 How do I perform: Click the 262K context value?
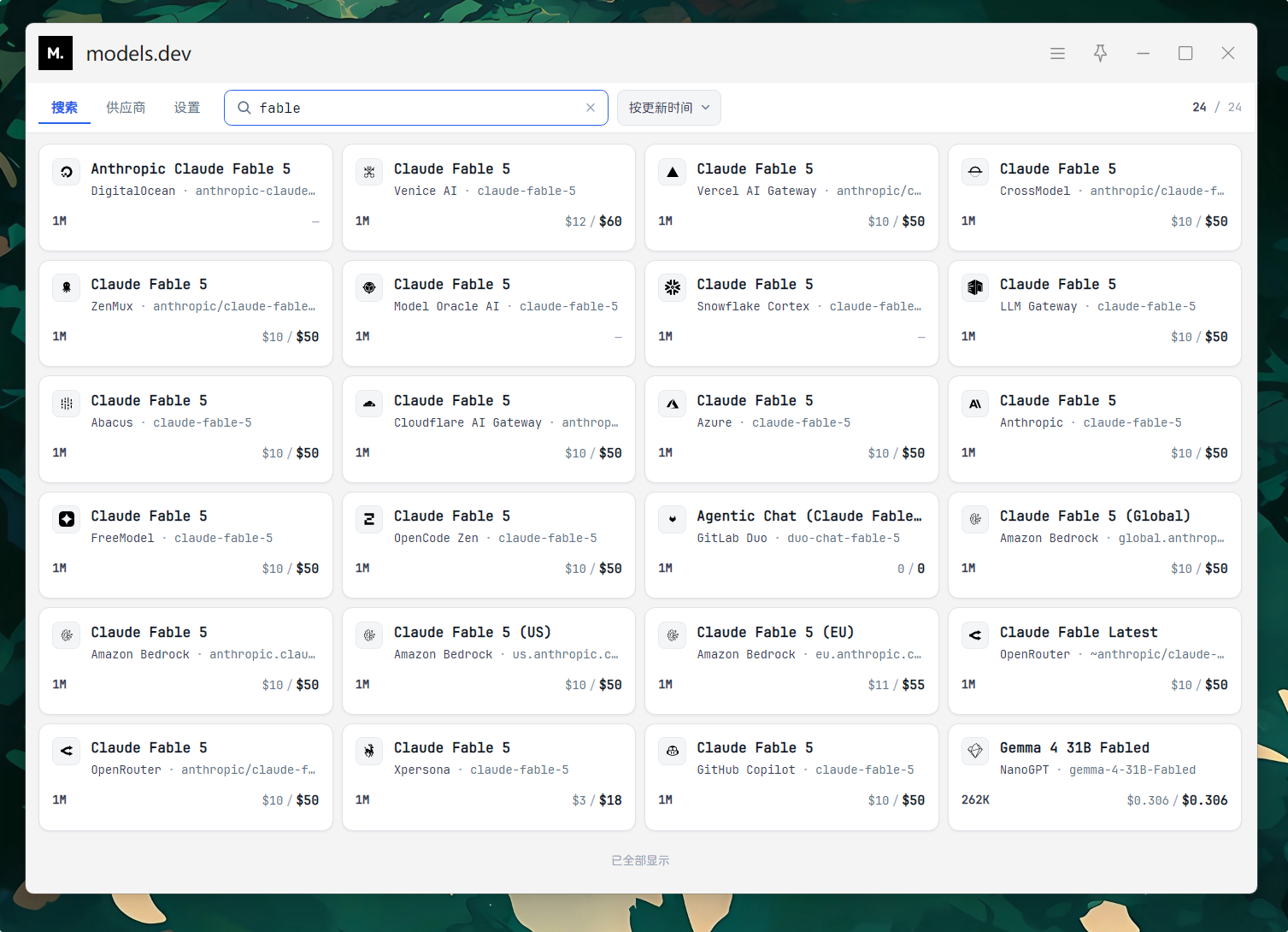click(975, 800)
